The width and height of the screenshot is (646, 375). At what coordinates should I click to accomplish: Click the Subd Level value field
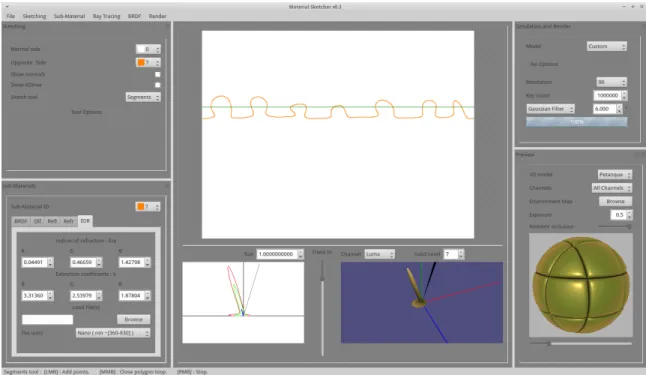click(451, 254)
